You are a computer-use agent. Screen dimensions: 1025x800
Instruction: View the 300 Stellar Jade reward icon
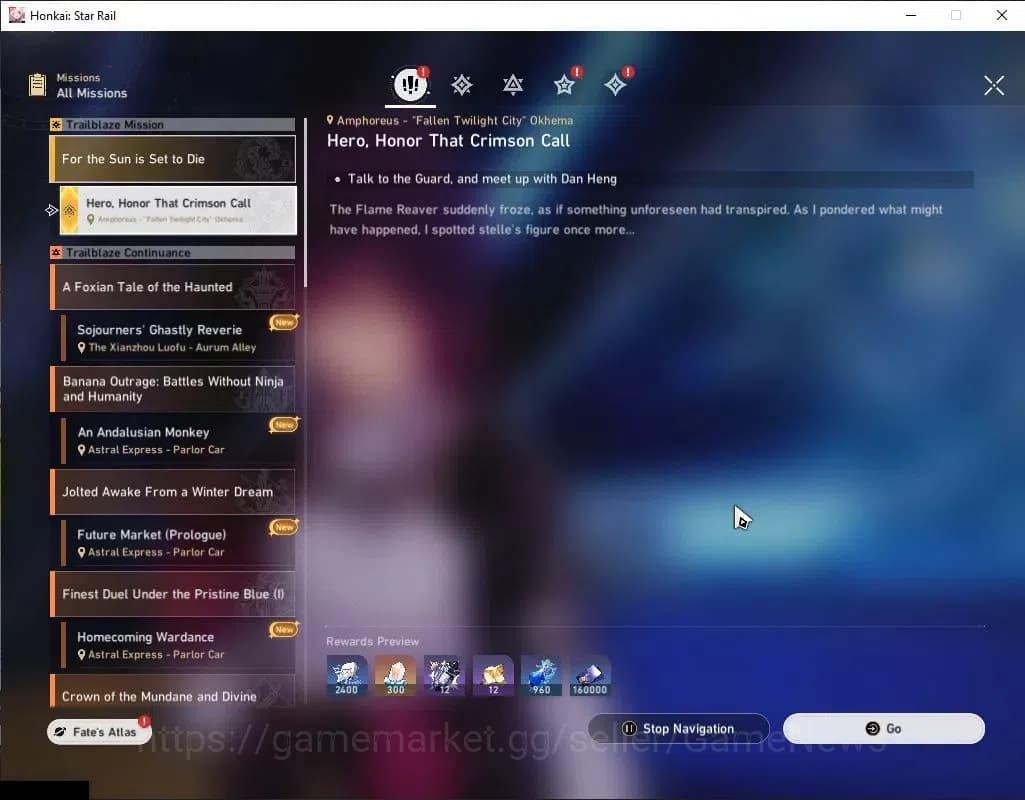coord(395,675)
